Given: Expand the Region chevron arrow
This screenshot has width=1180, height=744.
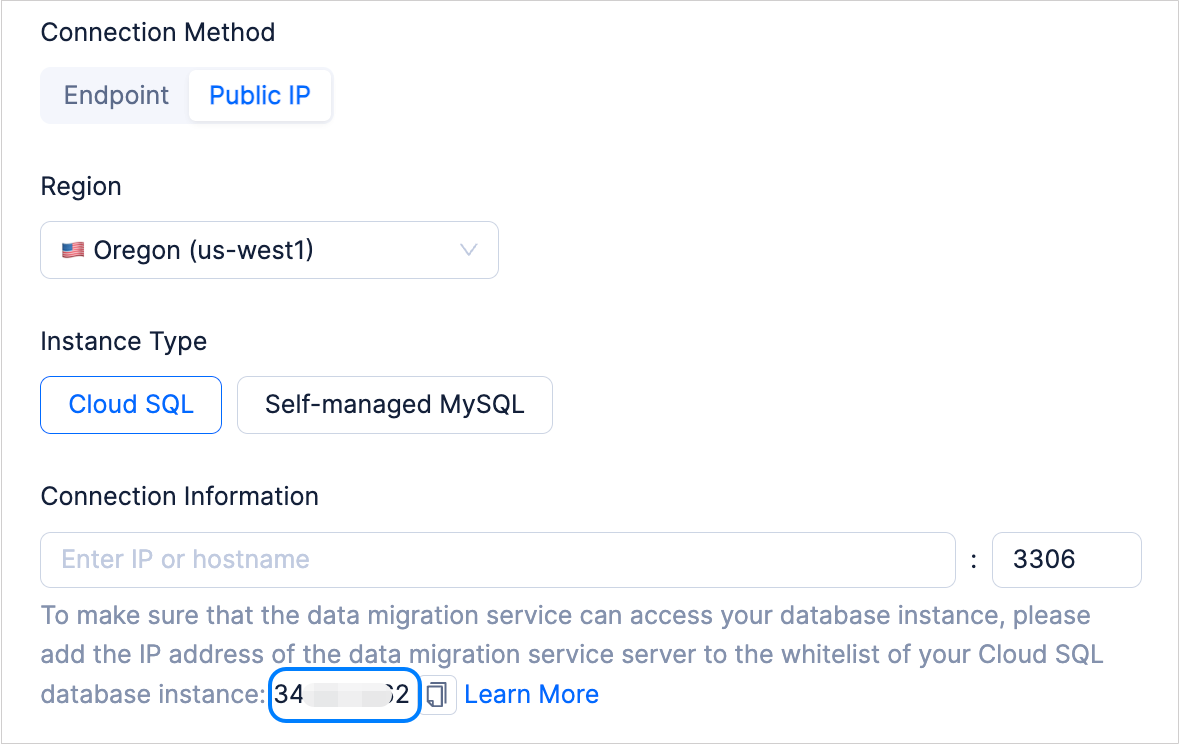Looking at the screenshot, I should point(468,250).
